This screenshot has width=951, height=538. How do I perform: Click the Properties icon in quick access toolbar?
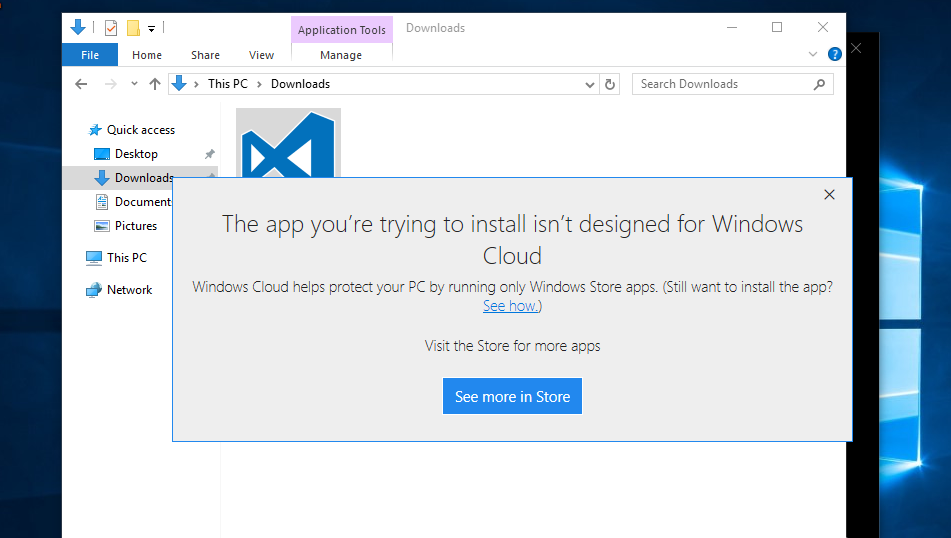point(110,28)
